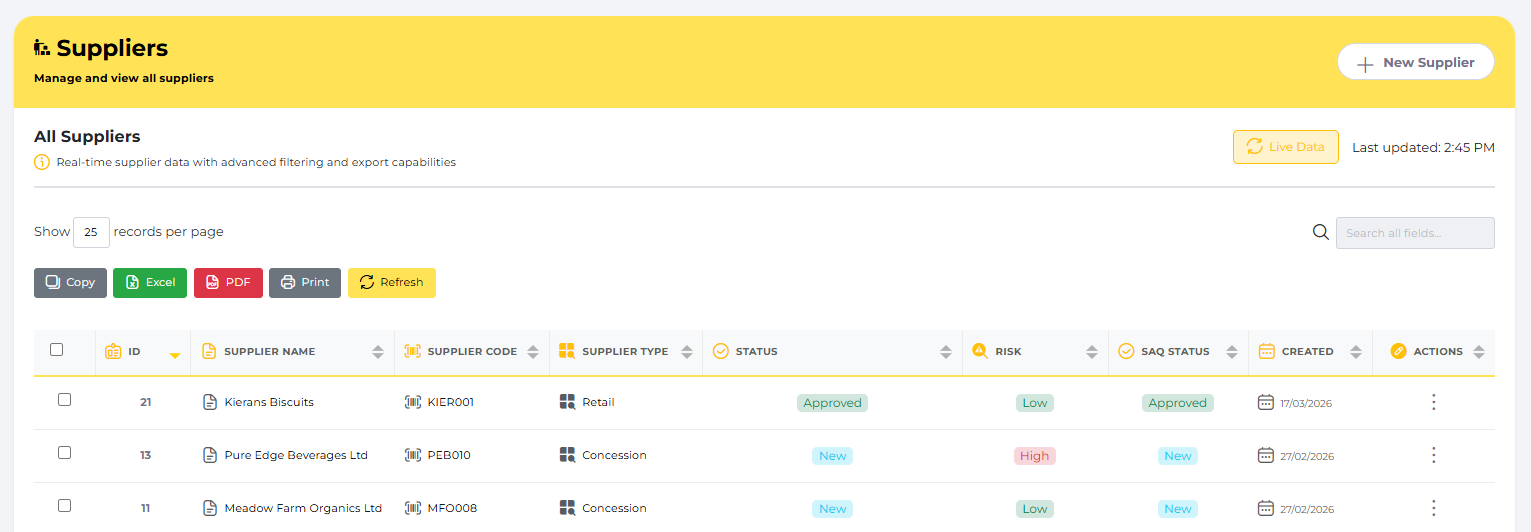This screenshot has width=1531, height=532.
Task: Click the ID value 13
Action: click(145, 455)
